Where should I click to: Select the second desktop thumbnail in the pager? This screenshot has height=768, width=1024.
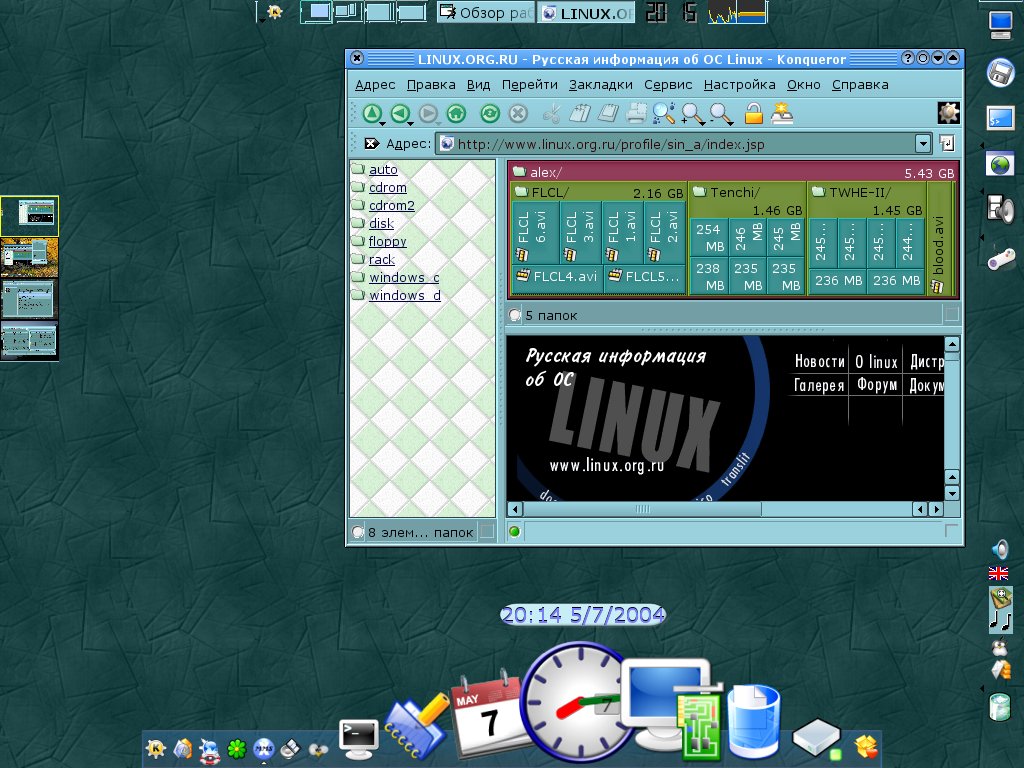pos(29,257)
